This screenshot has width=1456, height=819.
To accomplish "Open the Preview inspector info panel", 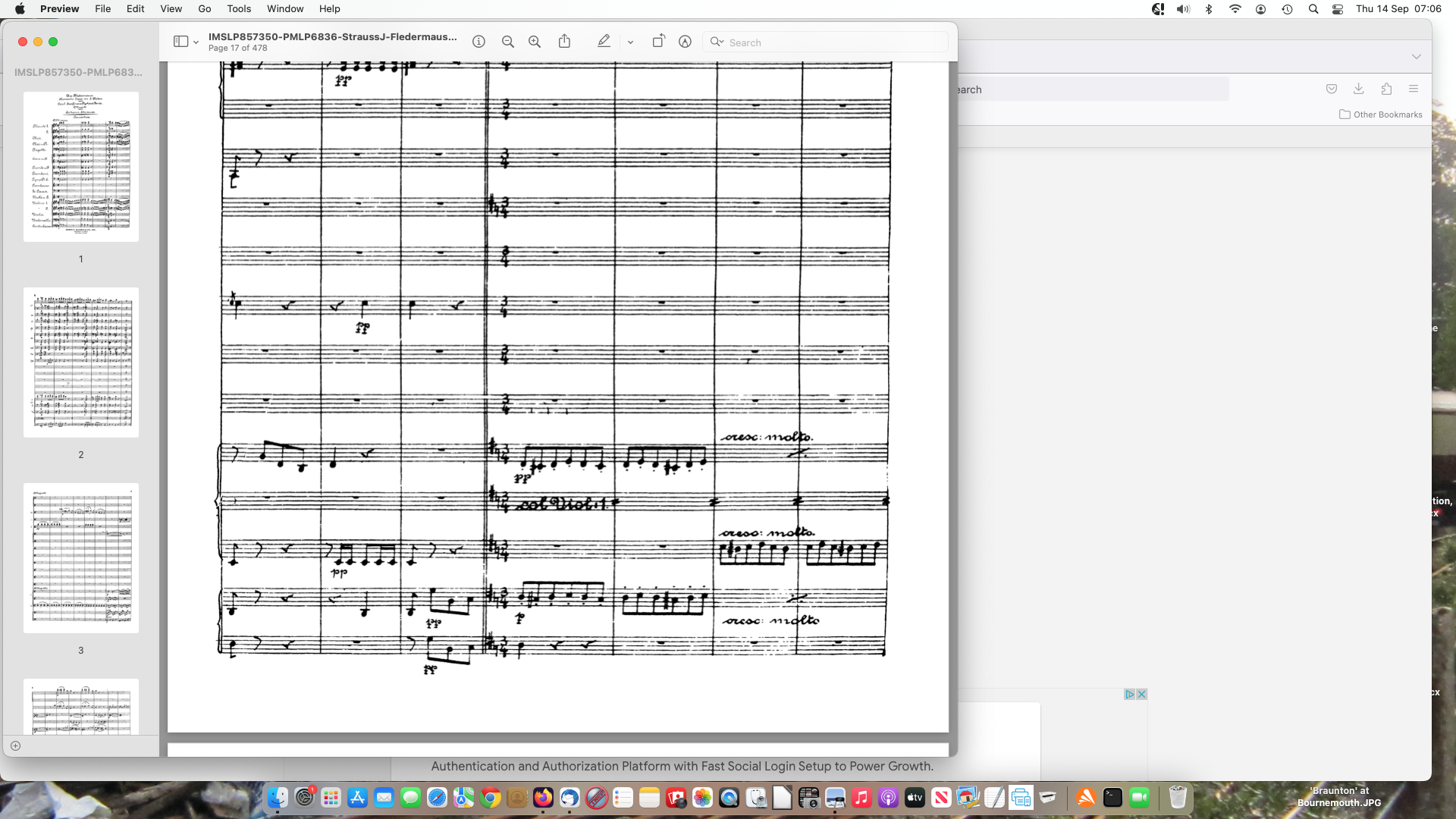I will tap(479, 42).
